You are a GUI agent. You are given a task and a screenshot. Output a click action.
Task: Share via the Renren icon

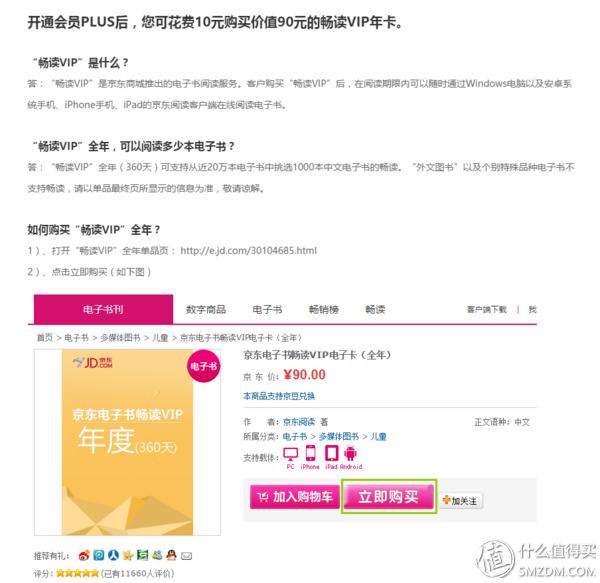click(113, 555)
